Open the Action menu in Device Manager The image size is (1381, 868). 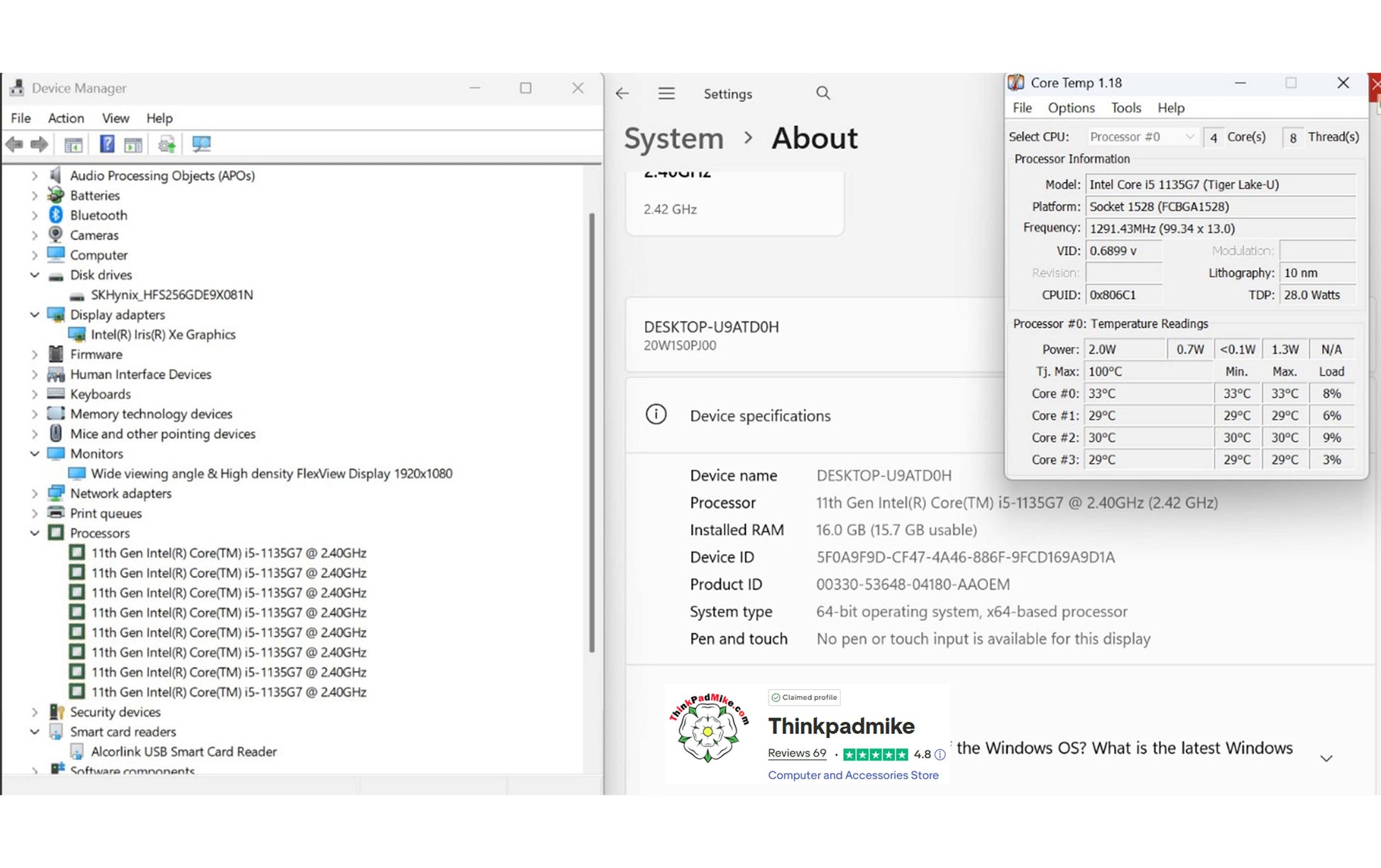(65, 119)
